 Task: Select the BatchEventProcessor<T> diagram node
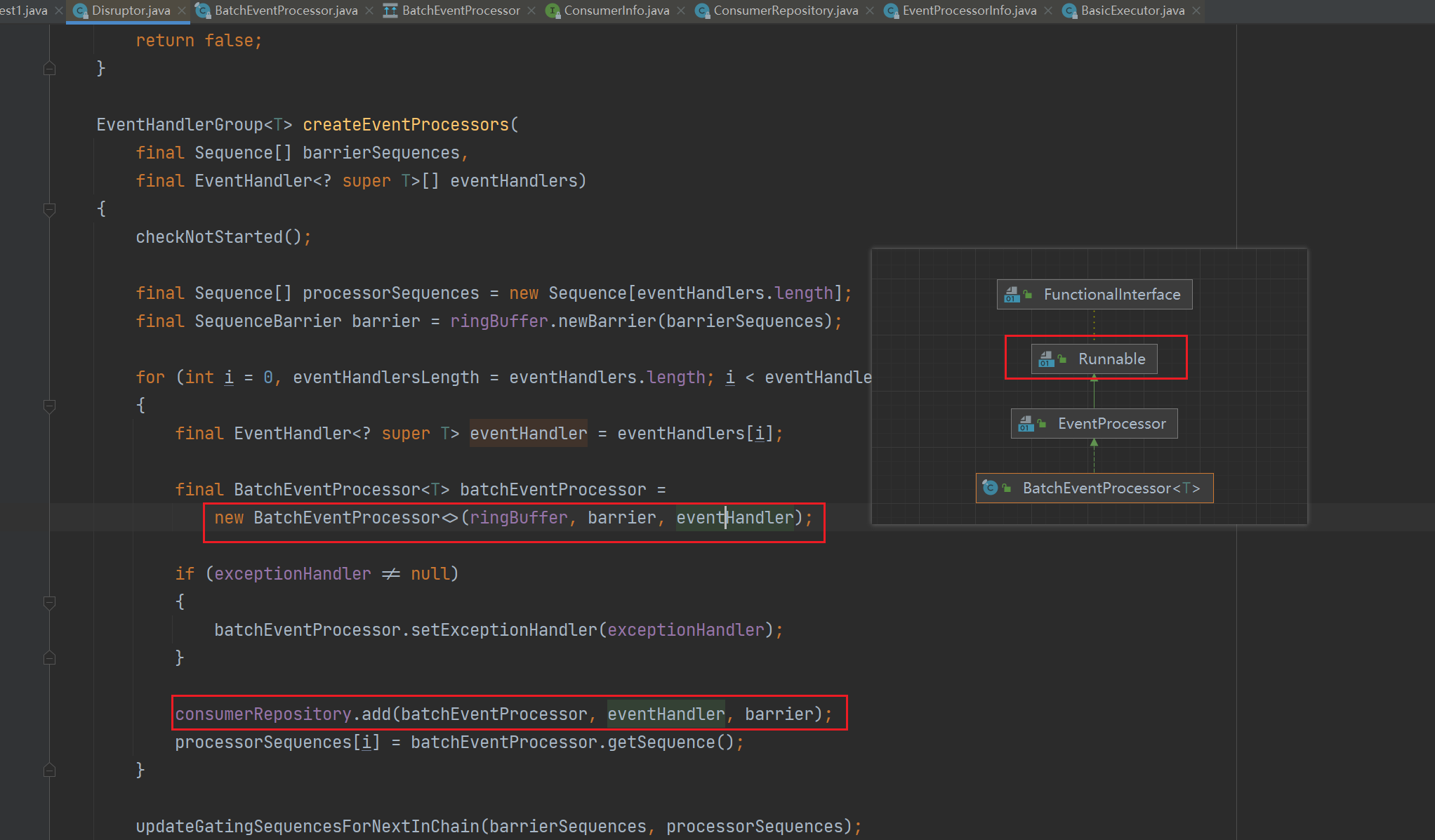point(1095,488)
